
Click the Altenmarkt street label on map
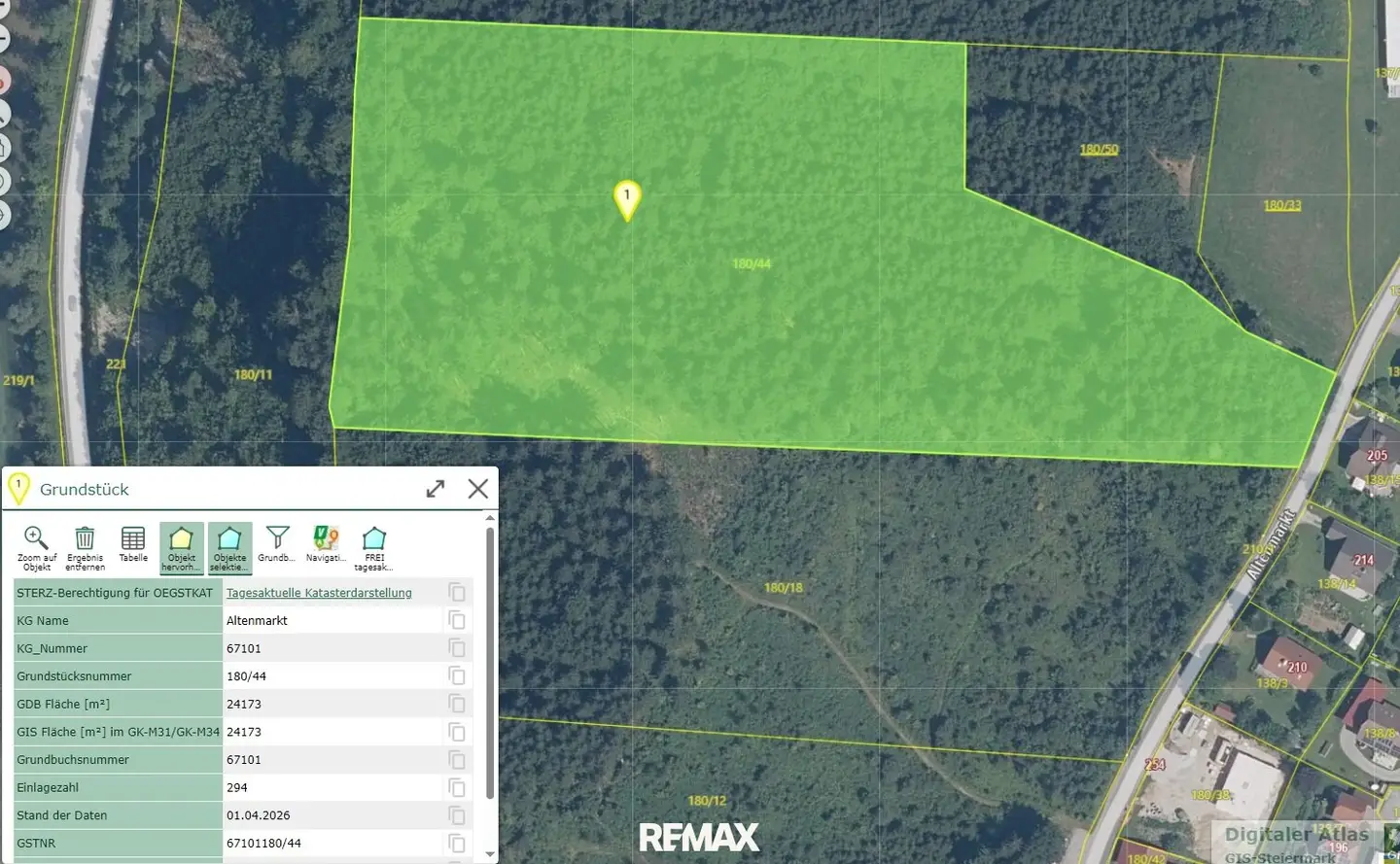[x=1273, y=545]
